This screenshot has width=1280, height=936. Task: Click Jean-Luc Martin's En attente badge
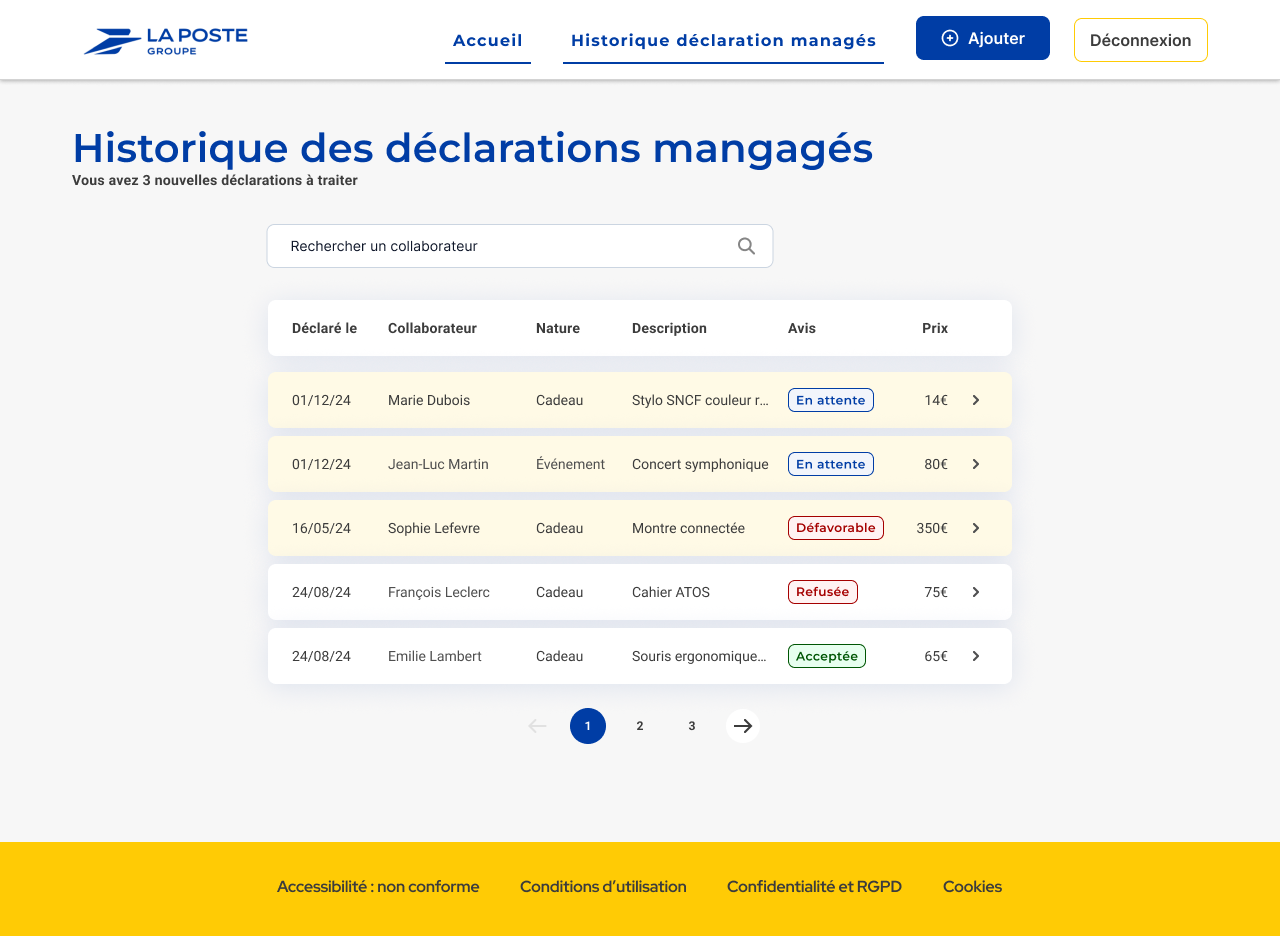click(831, 464)
